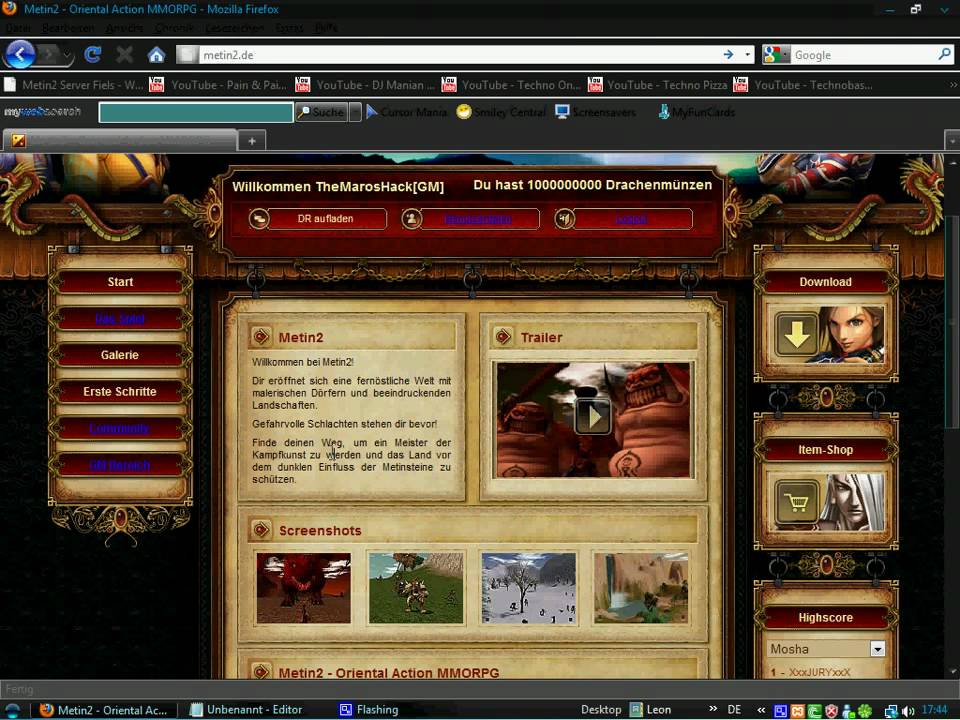Open the Windows start orb

[x=12, y=710]
